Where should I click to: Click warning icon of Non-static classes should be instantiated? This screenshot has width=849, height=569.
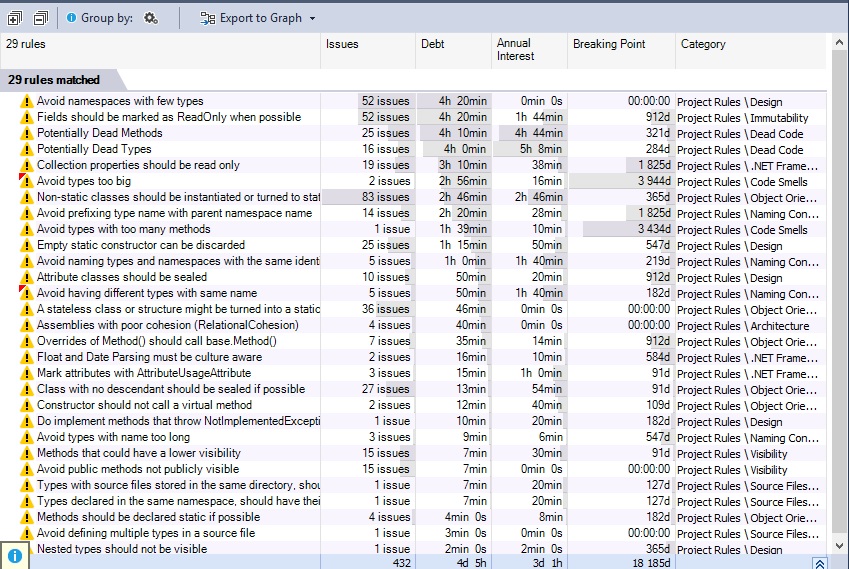point(26,197)
